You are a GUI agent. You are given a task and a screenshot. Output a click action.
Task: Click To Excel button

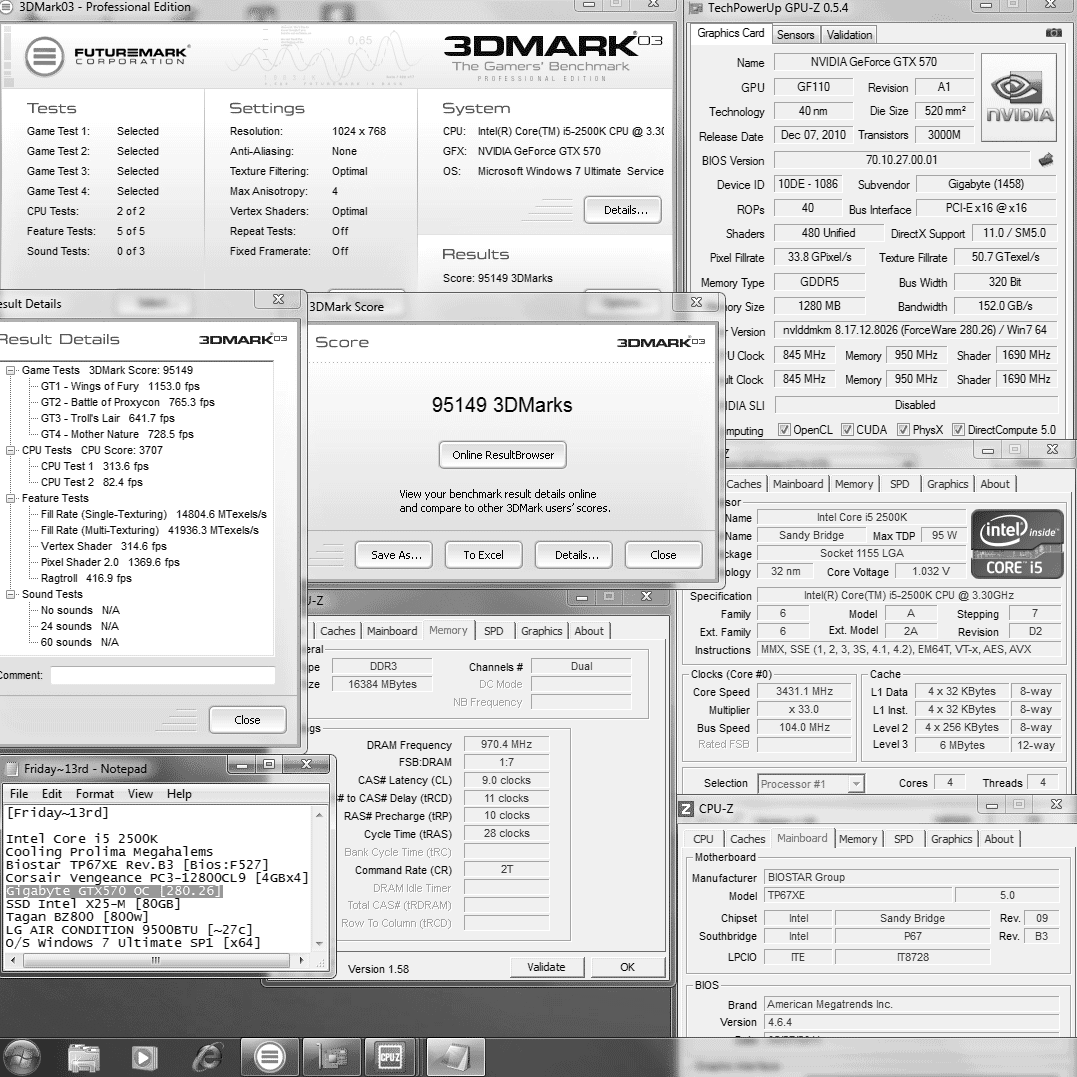point(484,555)
